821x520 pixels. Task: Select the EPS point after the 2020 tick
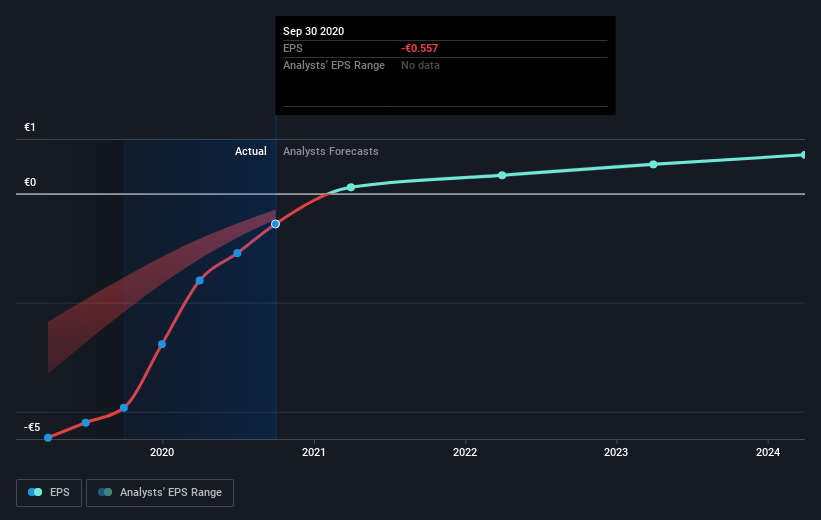(199, 281)
